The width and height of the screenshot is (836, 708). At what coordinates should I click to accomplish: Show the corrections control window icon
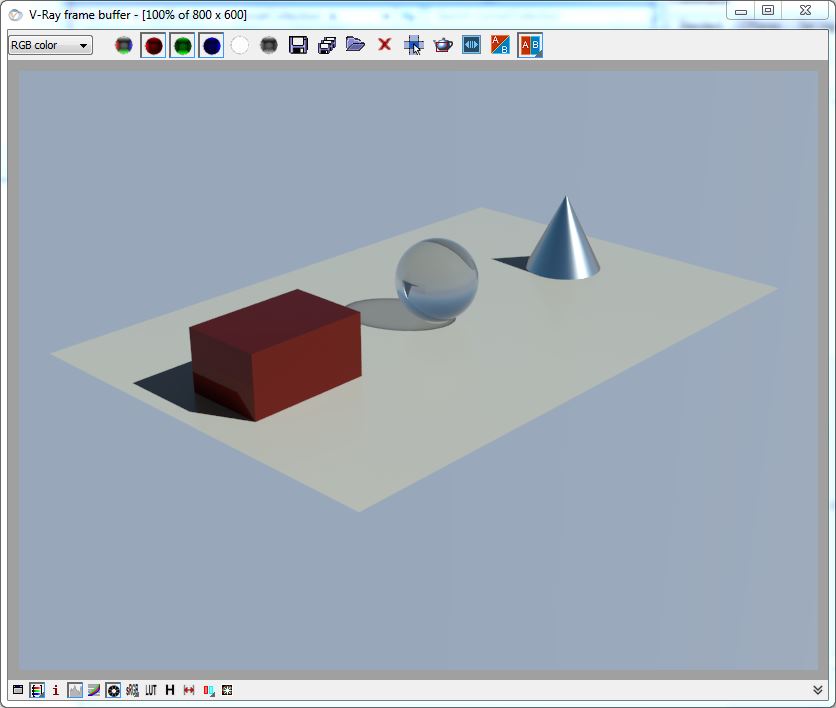tap(18, 690)
